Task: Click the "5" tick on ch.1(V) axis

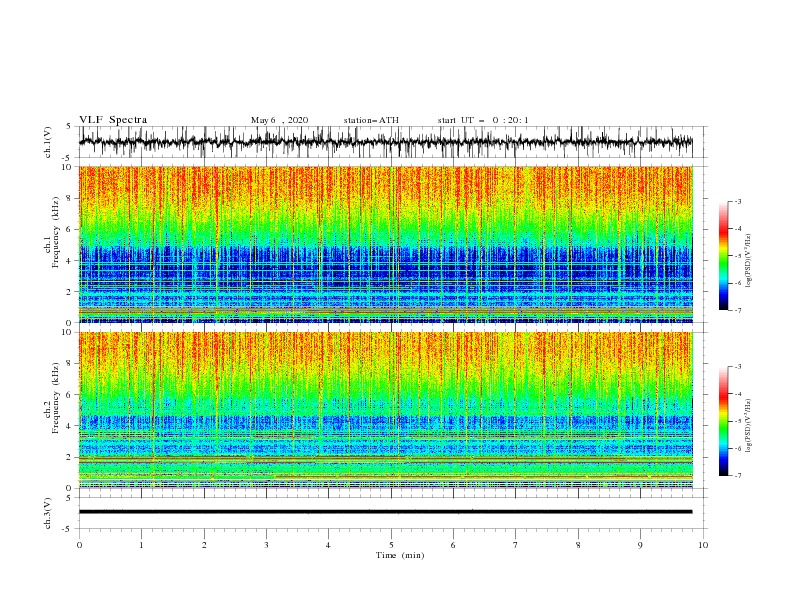Action: coord(69,127)
